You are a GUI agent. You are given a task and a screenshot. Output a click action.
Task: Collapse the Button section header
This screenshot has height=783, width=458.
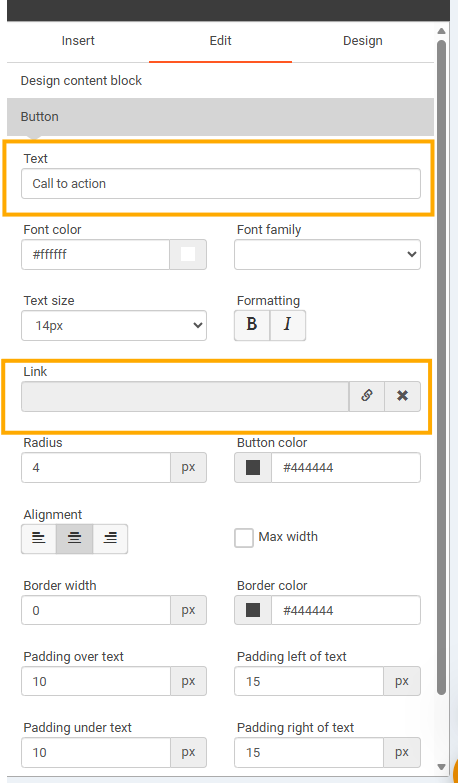[x=220, y=117]
